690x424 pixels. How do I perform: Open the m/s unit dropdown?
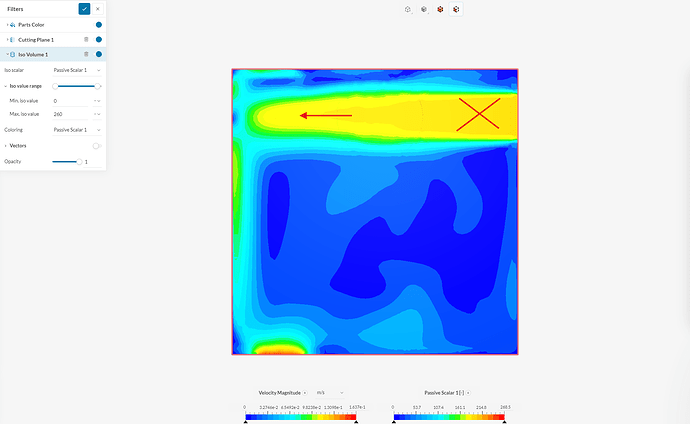coord(330,393)
